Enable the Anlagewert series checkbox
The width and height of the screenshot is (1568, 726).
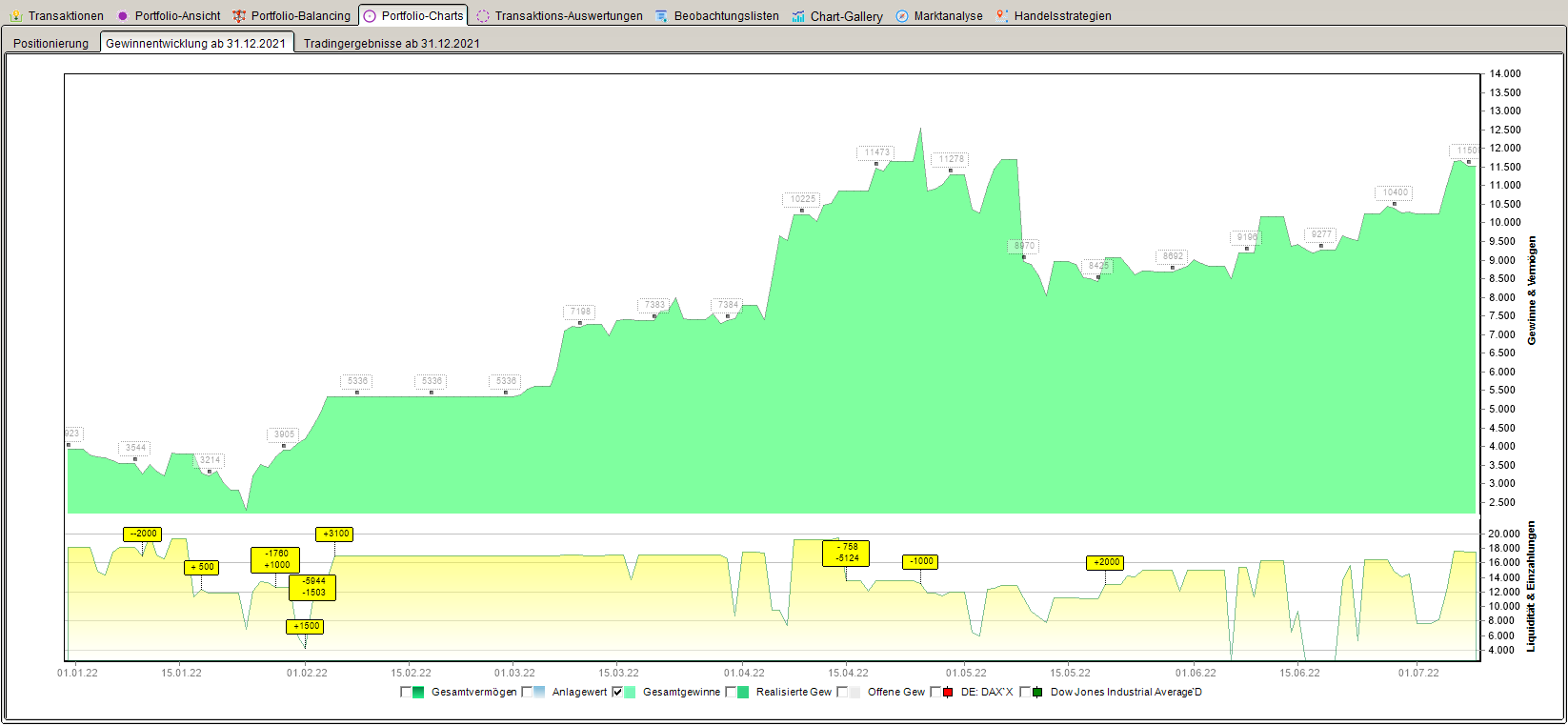point(527,692)
